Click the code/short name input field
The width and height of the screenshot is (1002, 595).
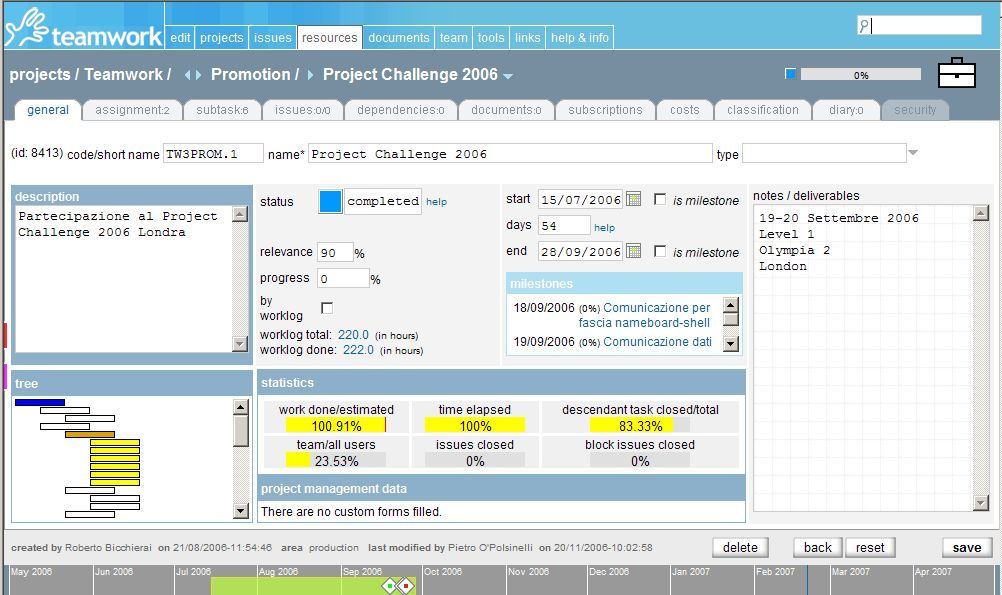coord(213,153)
